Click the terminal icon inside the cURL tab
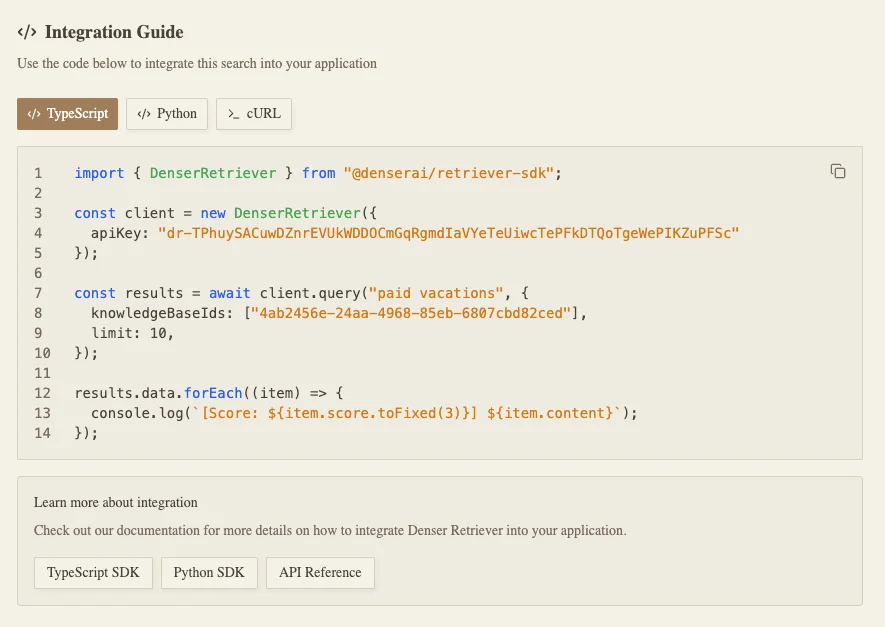This screenshot has height=627, width=885. (234, 113)
